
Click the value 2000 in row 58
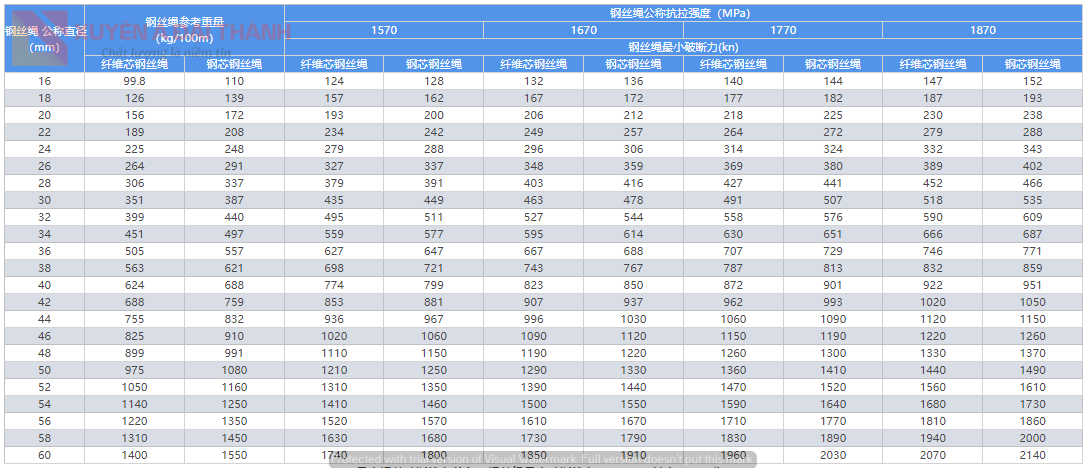point(1032,438)
